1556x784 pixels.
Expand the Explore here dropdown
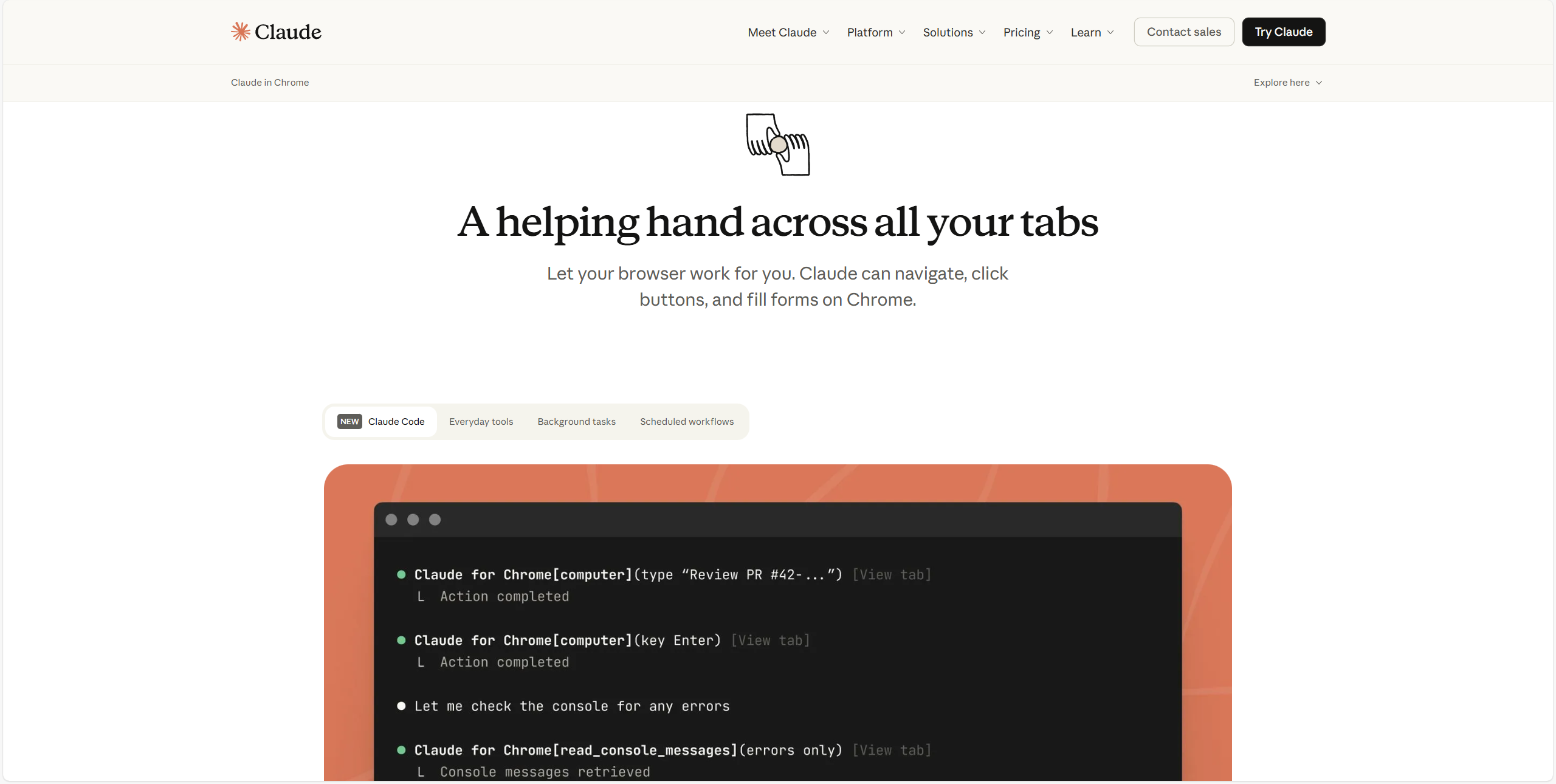pyautogui.click(x=1288, y=83)
